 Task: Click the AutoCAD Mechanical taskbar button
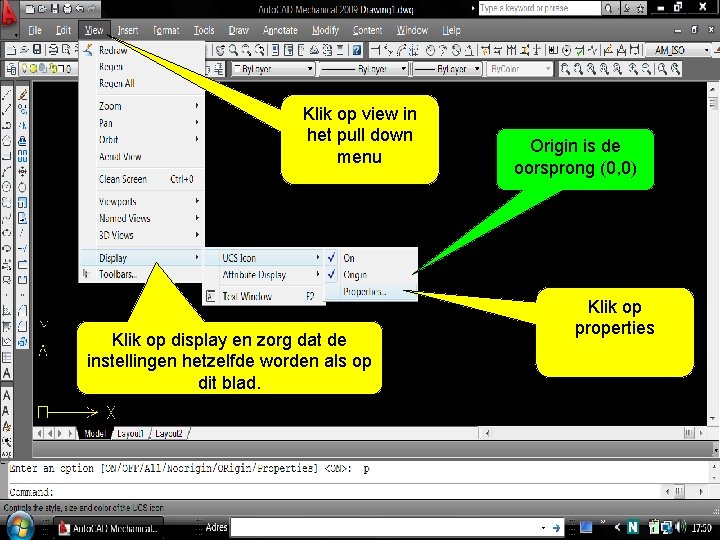109,528
